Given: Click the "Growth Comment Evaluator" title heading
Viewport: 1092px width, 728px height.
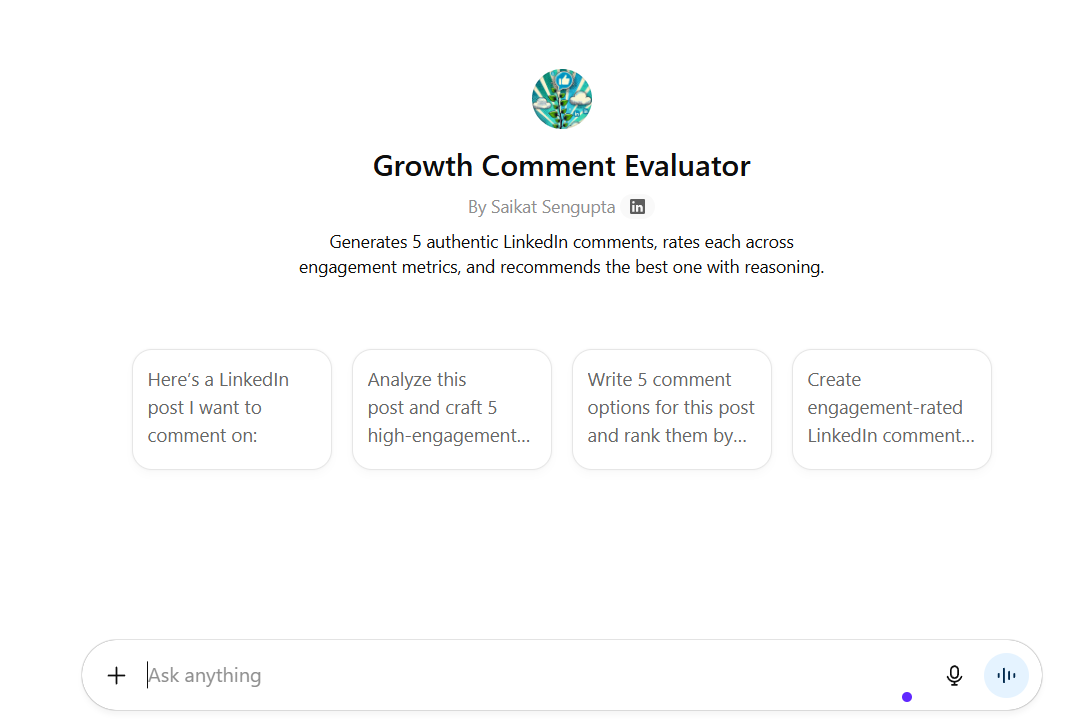Looking at the screenshot, I should click(562, 165).
